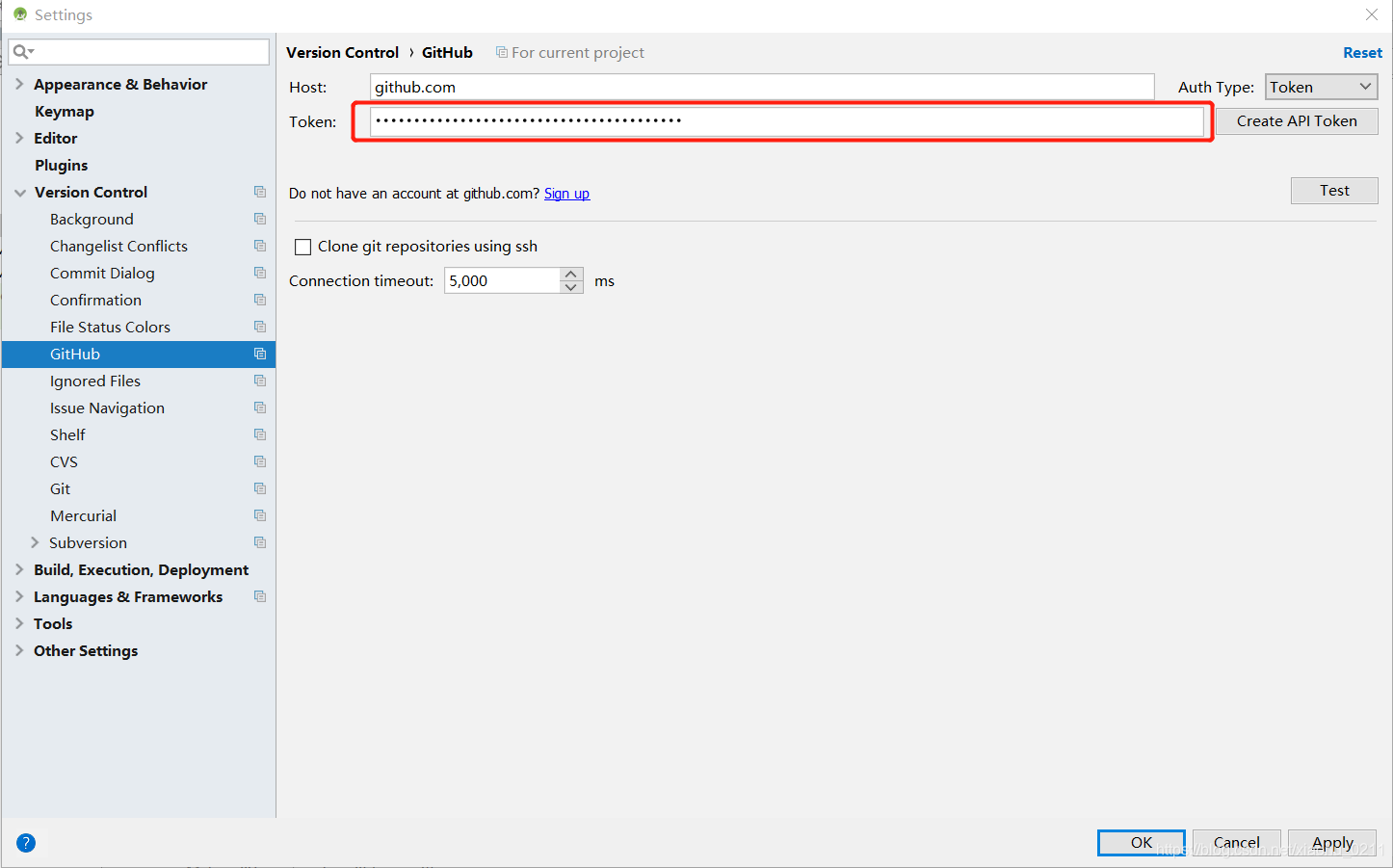The width and height of the screenshot is (1393, 868).
Task: Click the project icon next to Shelf
Action: pyautogui.click(x=260, y=434)
